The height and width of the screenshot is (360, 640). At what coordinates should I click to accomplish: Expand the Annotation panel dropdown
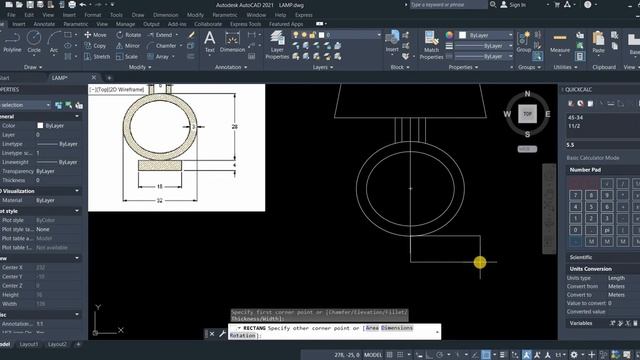231,67
